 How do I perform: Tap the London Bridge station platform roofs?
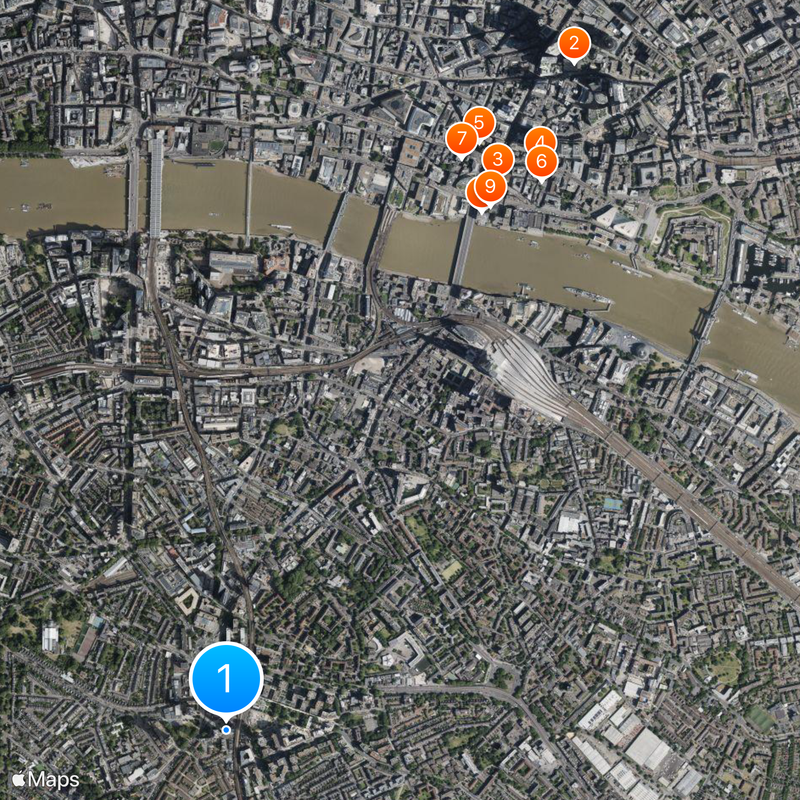click(528, 373)
